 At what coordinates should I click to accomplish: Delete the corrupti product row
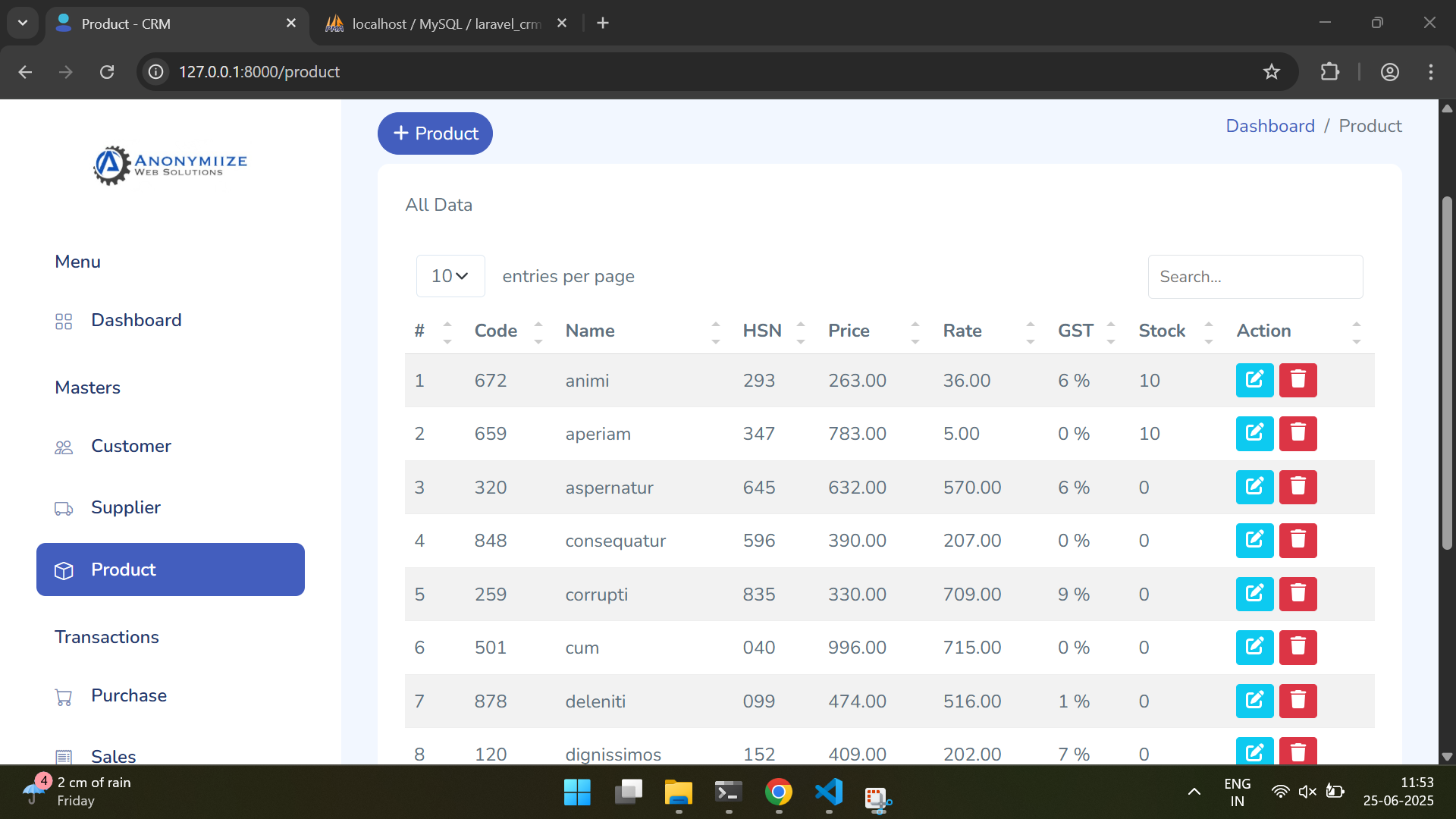(x=1298, y=594)
